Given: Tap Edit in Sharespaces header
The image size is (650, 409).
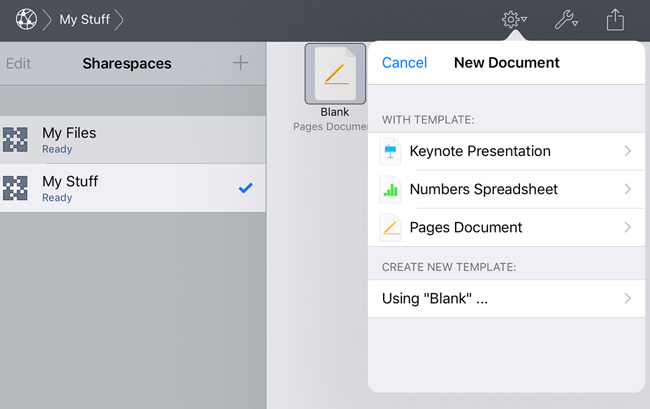Looking at the screenshot, I should click(18, 63).
